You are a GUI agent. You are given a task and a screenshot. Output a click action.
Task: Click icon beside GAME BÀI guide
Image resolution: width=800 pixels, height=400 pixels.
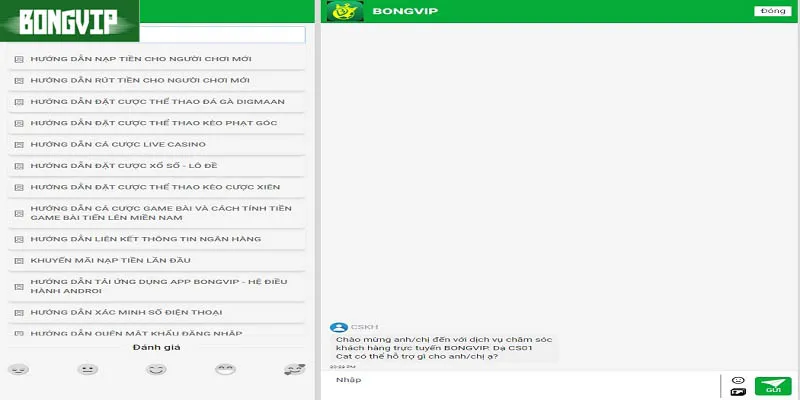[19, 214]
